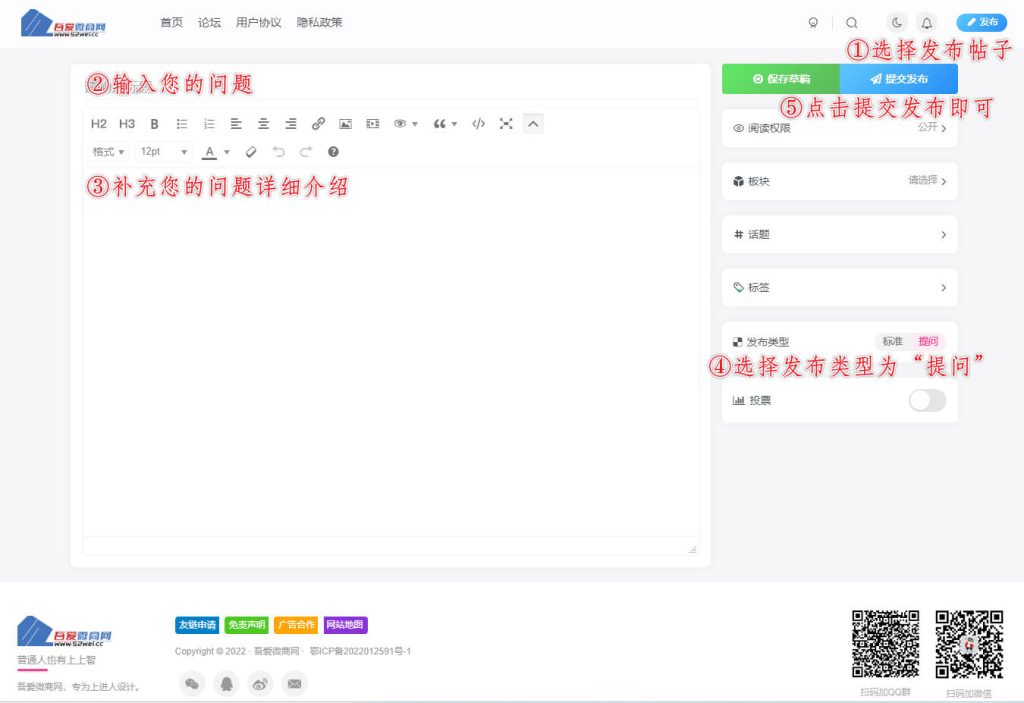This screenshot has width=1024, height=703.
Task: Open the 格式 format dropdown
Action: point(108,152)
